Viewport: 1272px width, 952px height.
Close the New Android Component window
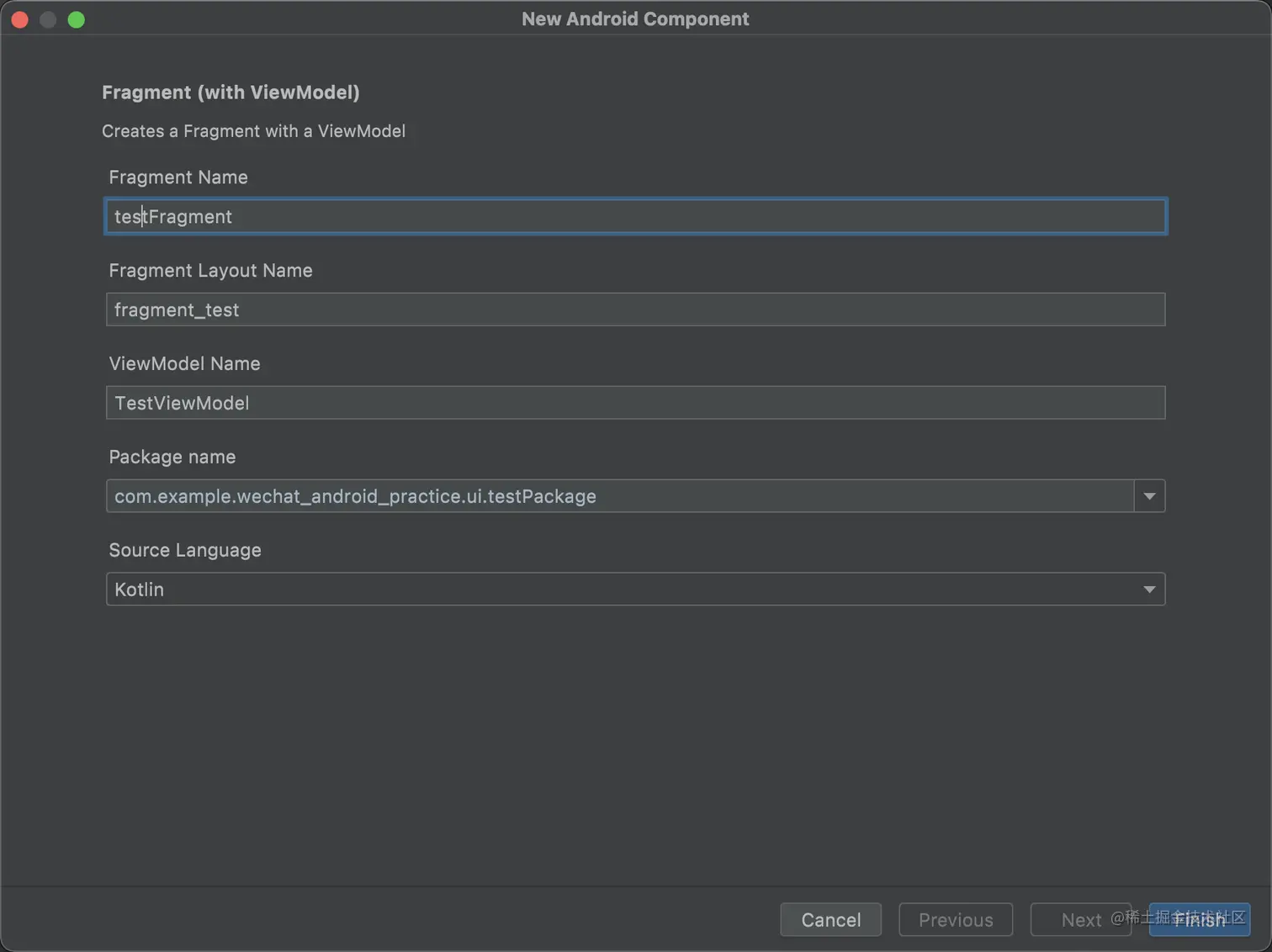pos(20,19)
